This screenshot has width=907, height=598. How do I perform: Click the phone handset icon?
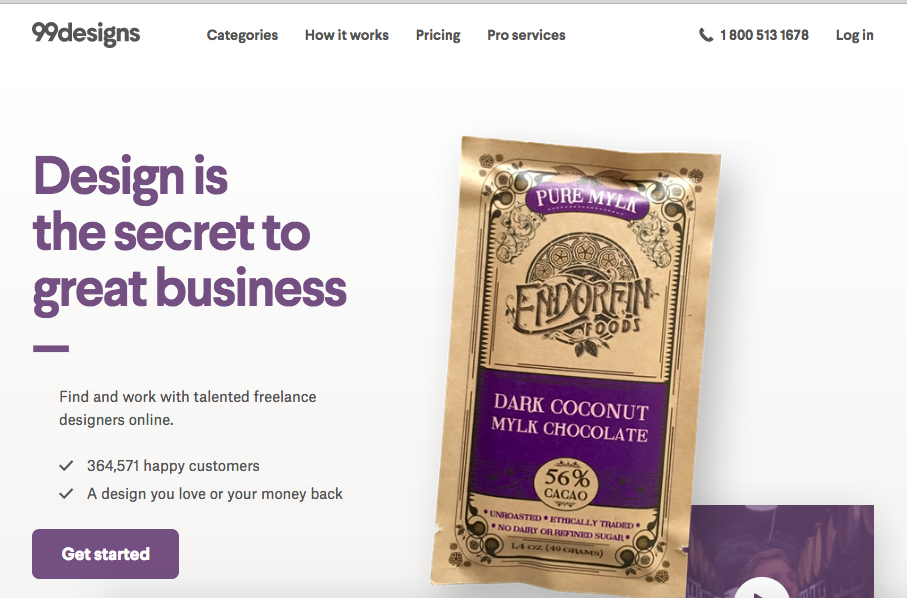coord(706,35)
